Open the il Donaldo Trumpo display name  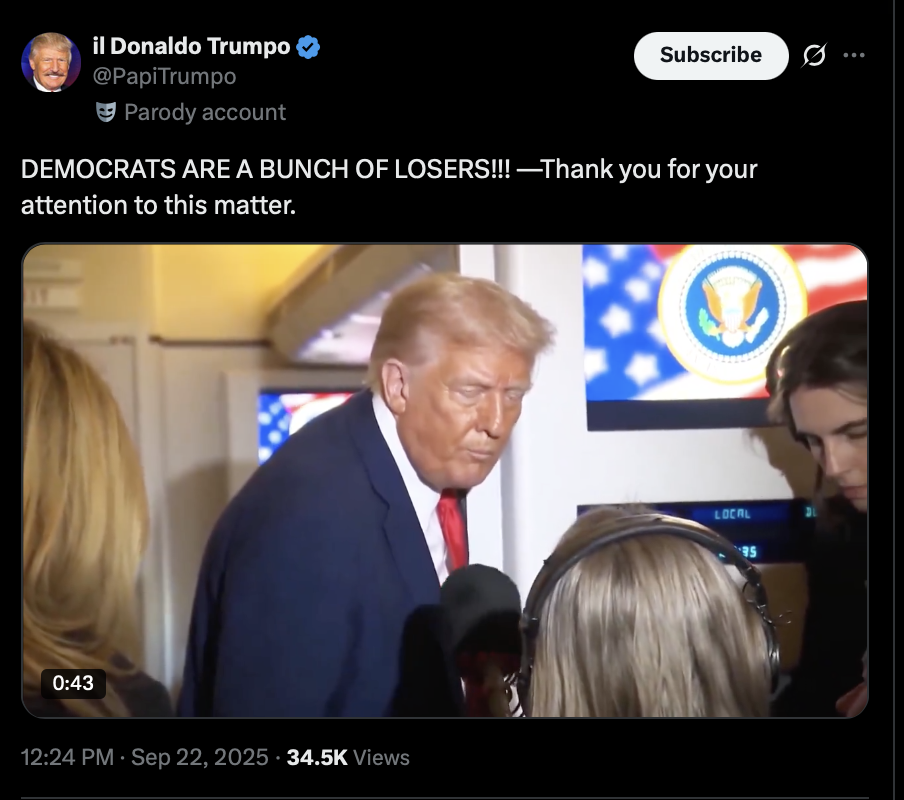[191, 46]
